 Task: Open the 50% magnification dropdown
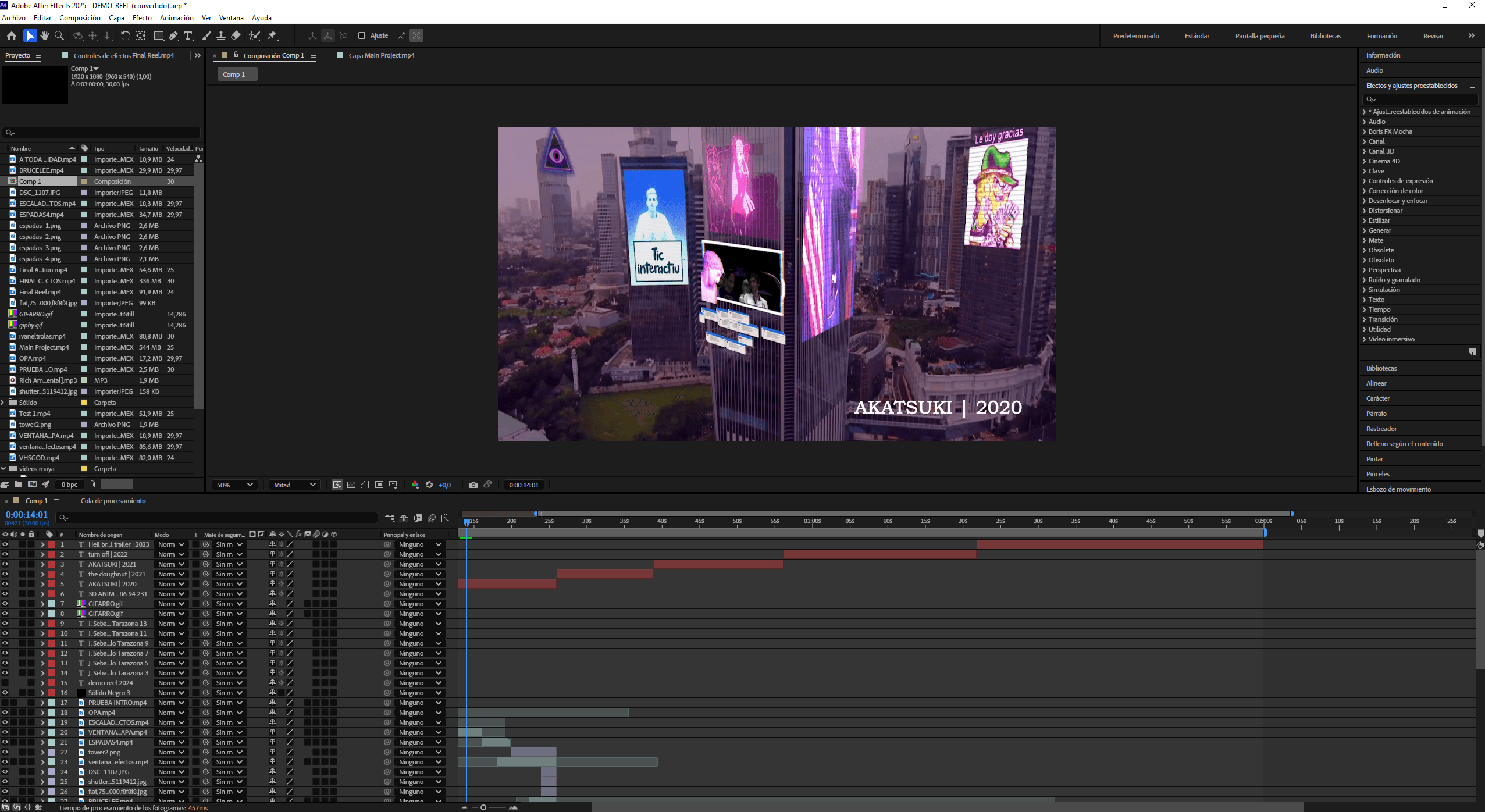(x=234, y=485)
